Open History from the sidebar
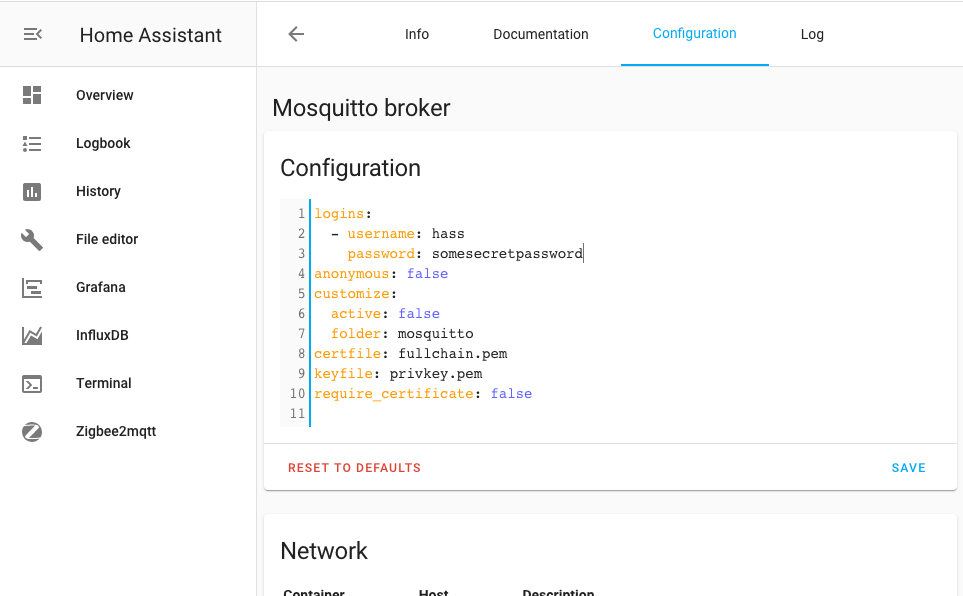Image resolution: width=963 pixels, height=596 pixels. coord(128,191)
